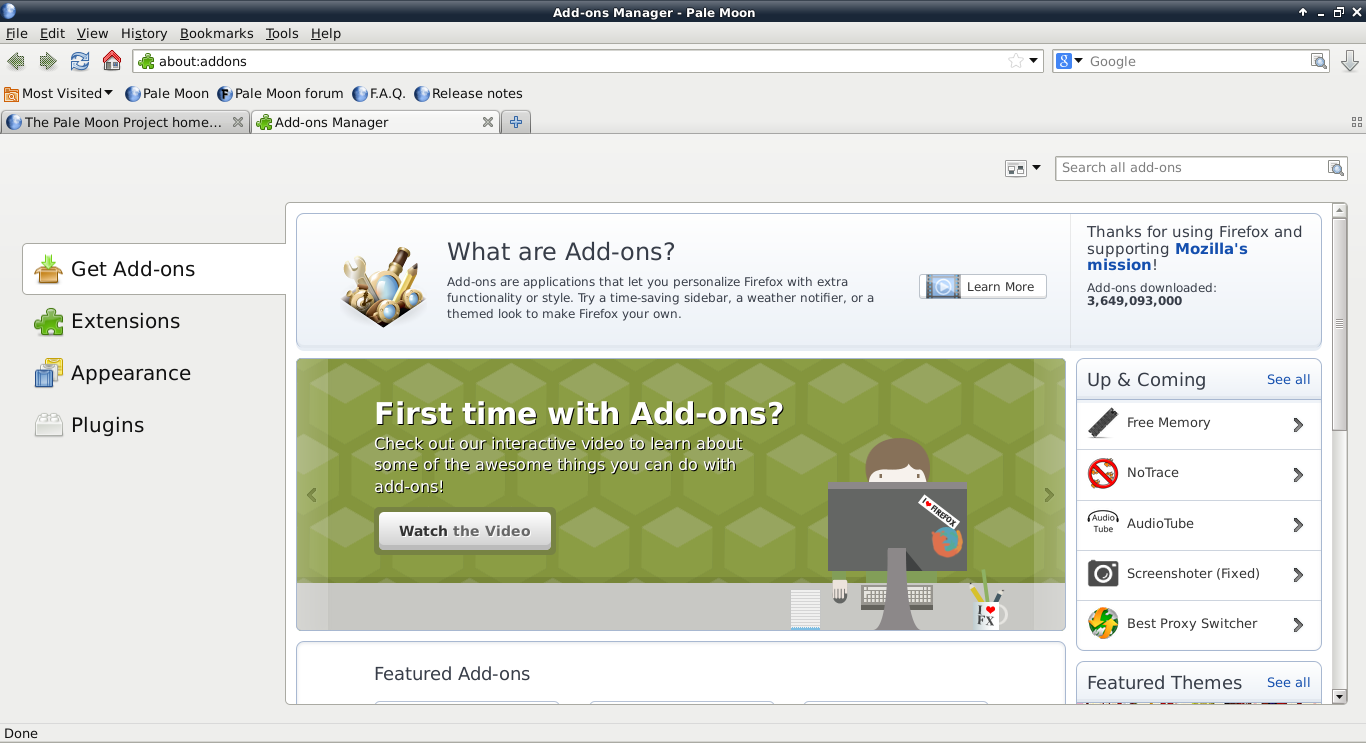The width and height of the screenshot is (1366, 743).
Task: Open the History menu
Action: (x=144, y=33)
